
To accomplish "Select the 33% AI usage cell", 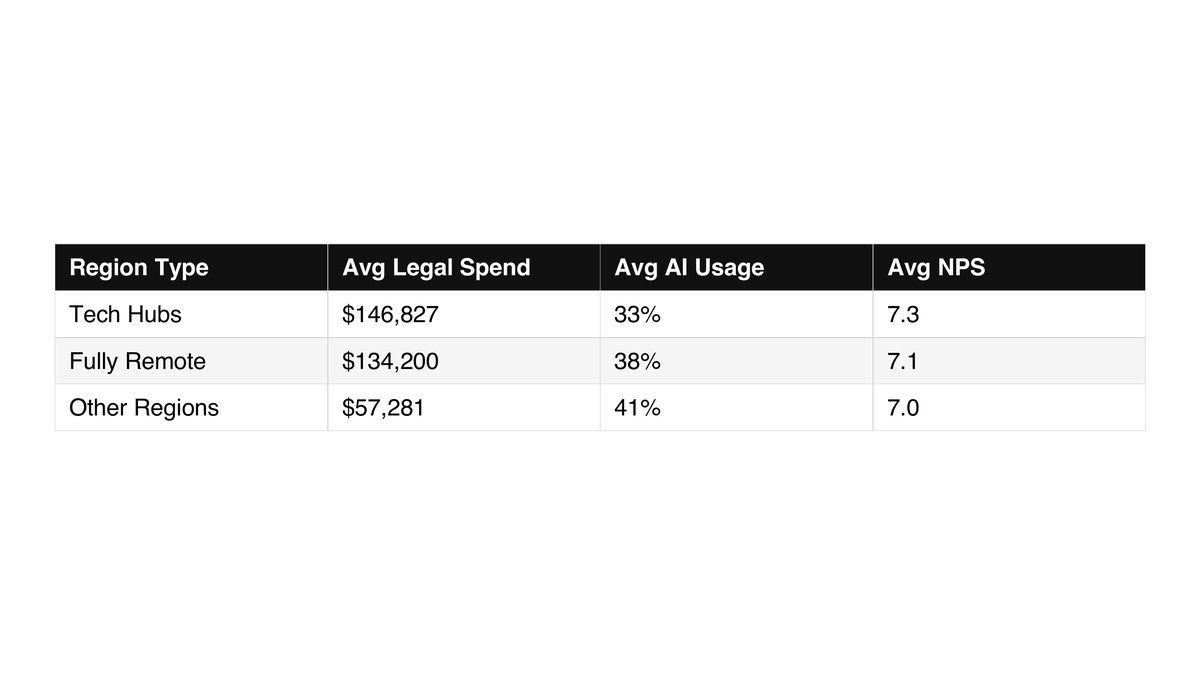I will [x=736, y=314].
